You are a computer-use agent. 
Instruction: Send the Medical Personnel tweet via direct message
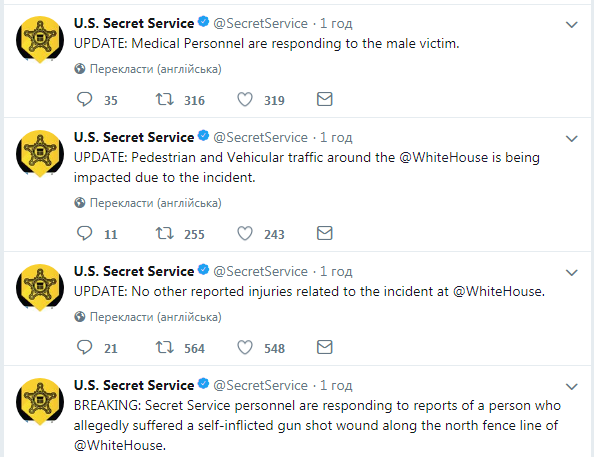[x=325, y=99]
